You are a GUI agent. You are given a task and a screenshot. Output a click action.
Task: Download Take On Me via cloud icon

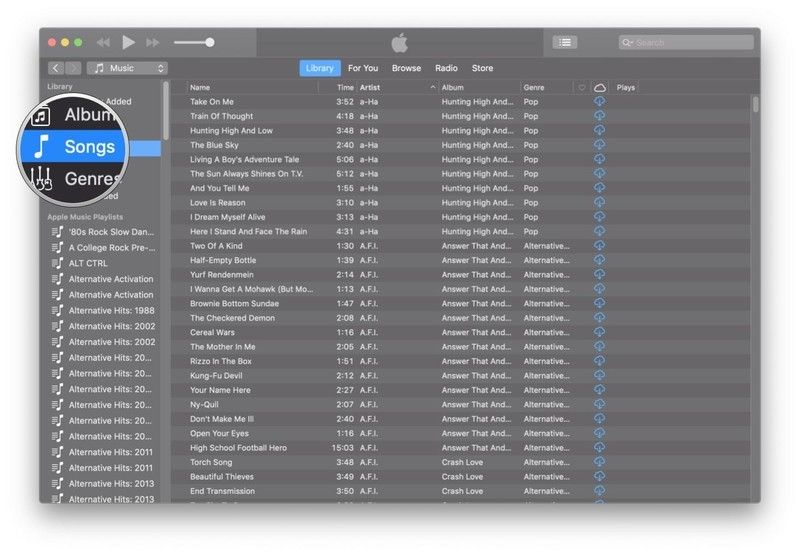tap(599, 102)
